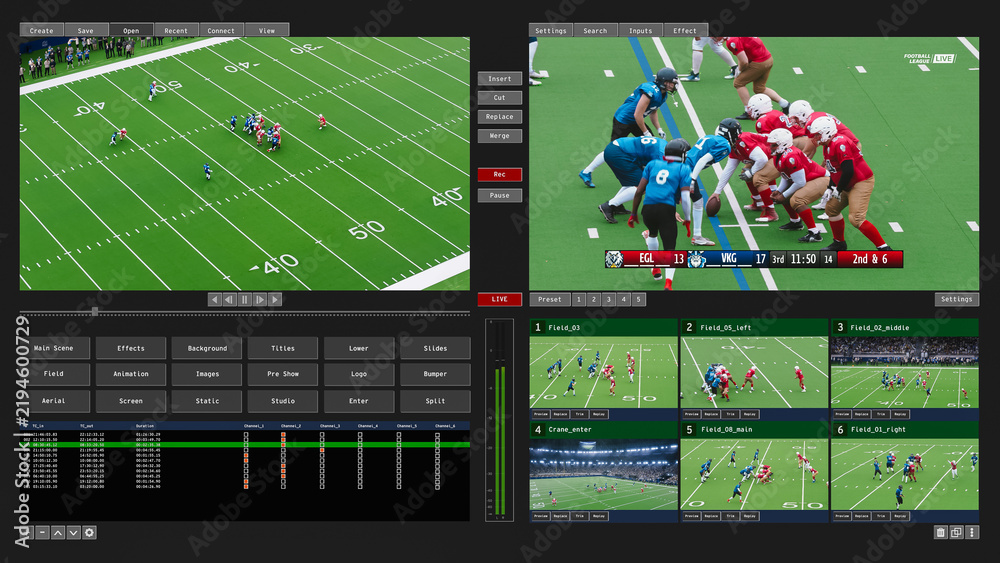Click the Preset button
This screenshot has height=563, width=1000.
pyautogui.click(x=550, y=299)
